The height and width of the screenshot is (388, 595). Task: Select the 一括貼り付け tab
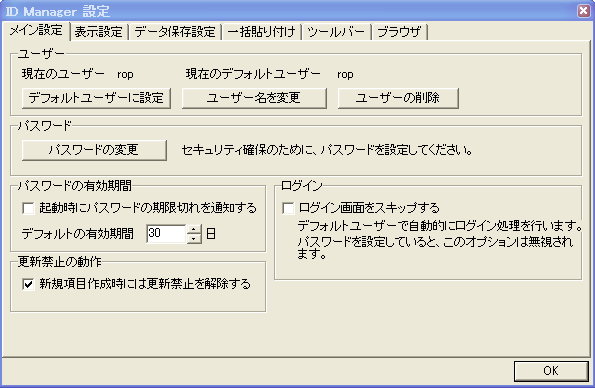pyautogui.click(x=261, y=32)
